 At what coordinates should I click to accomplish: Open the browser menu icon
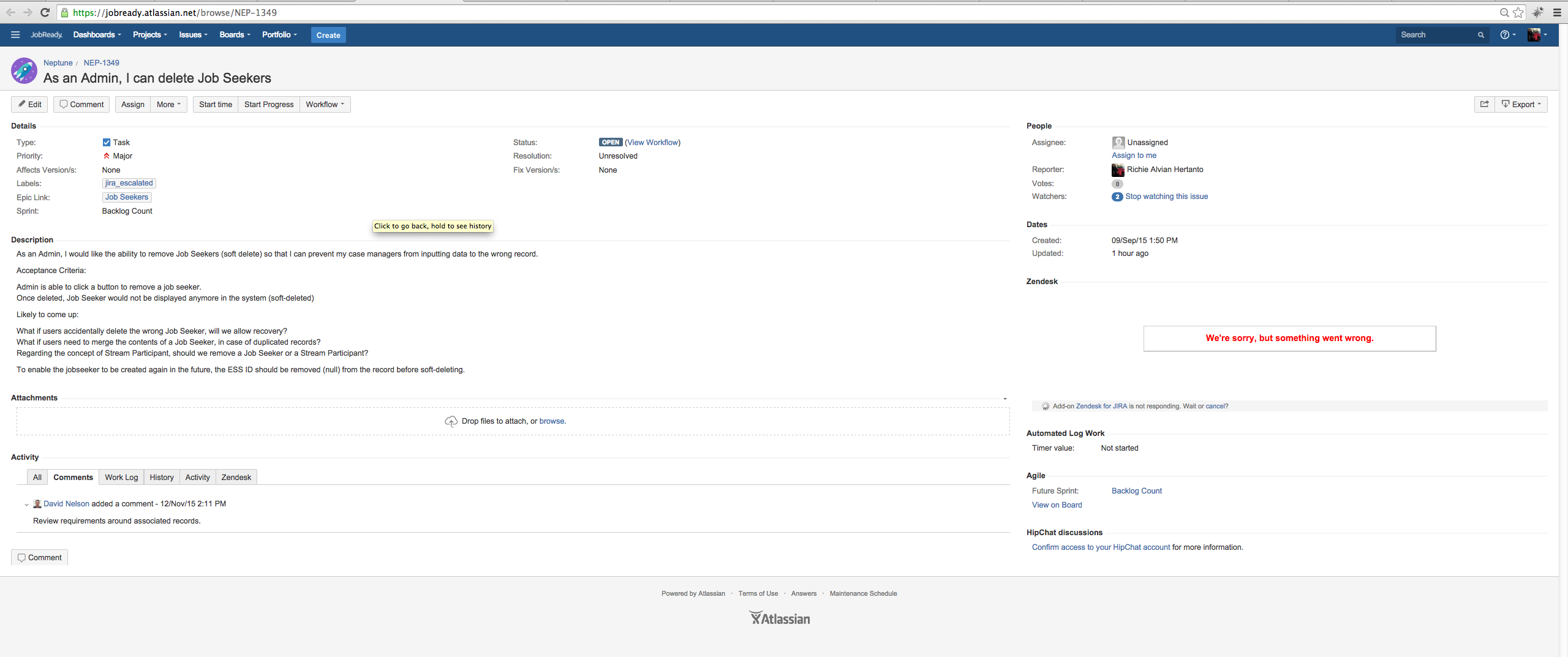click(1557, 12)
